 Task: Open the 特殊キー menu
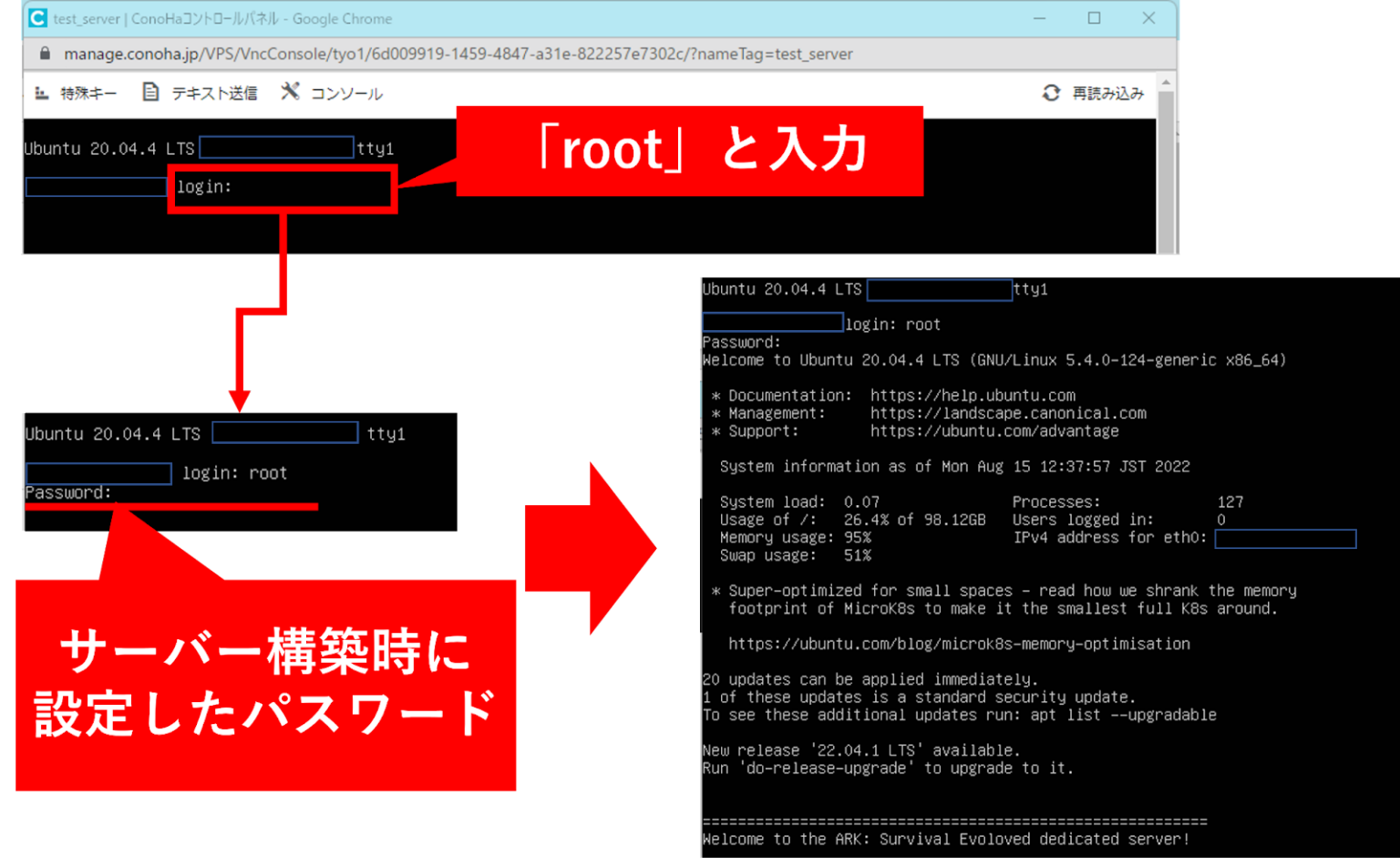[x=87, y=92]
